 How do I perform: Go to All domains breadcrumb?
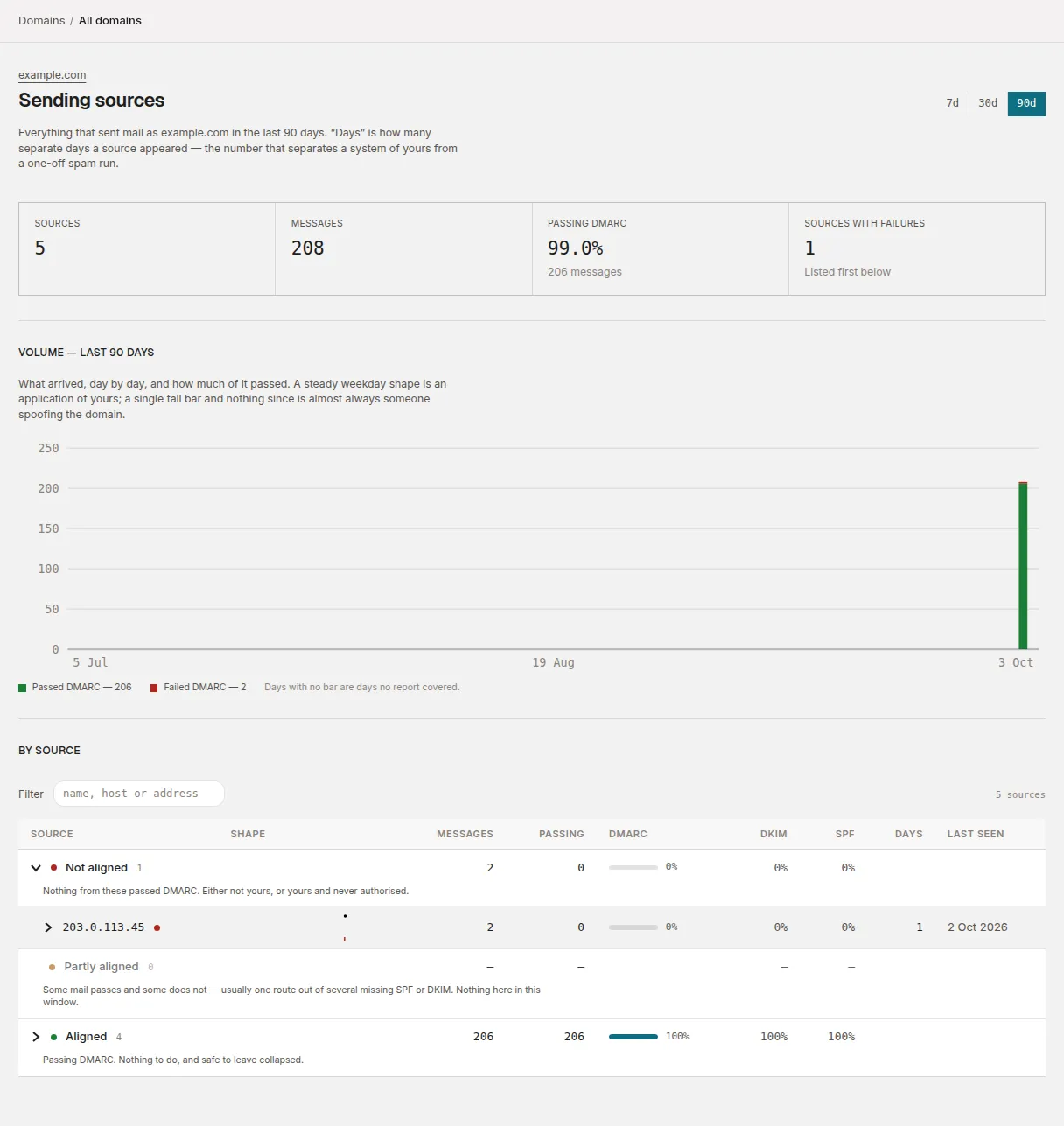click(x=110, y=21)
